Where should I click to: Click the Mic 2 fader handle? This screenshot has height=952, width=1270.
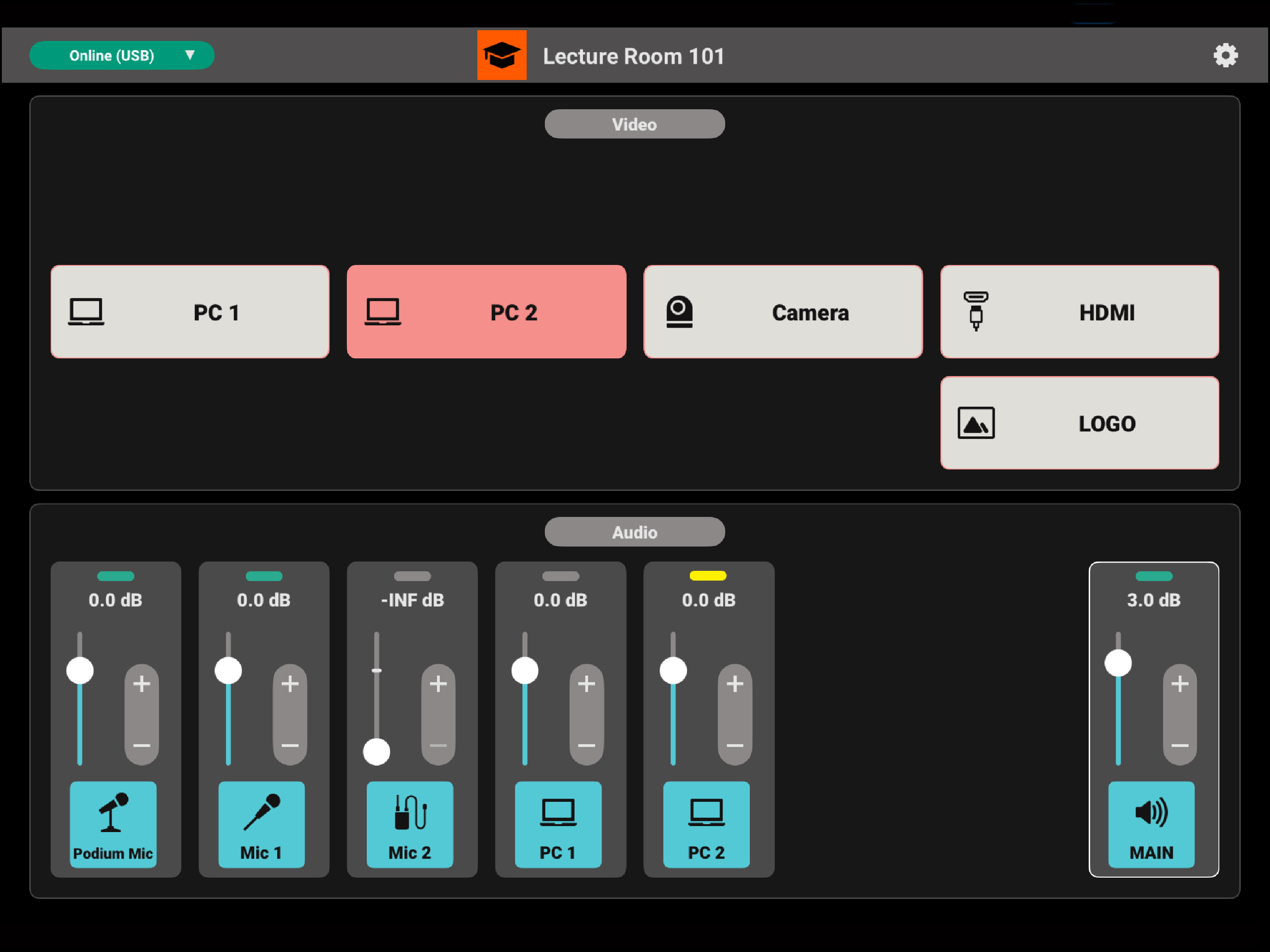coord(377,752)
